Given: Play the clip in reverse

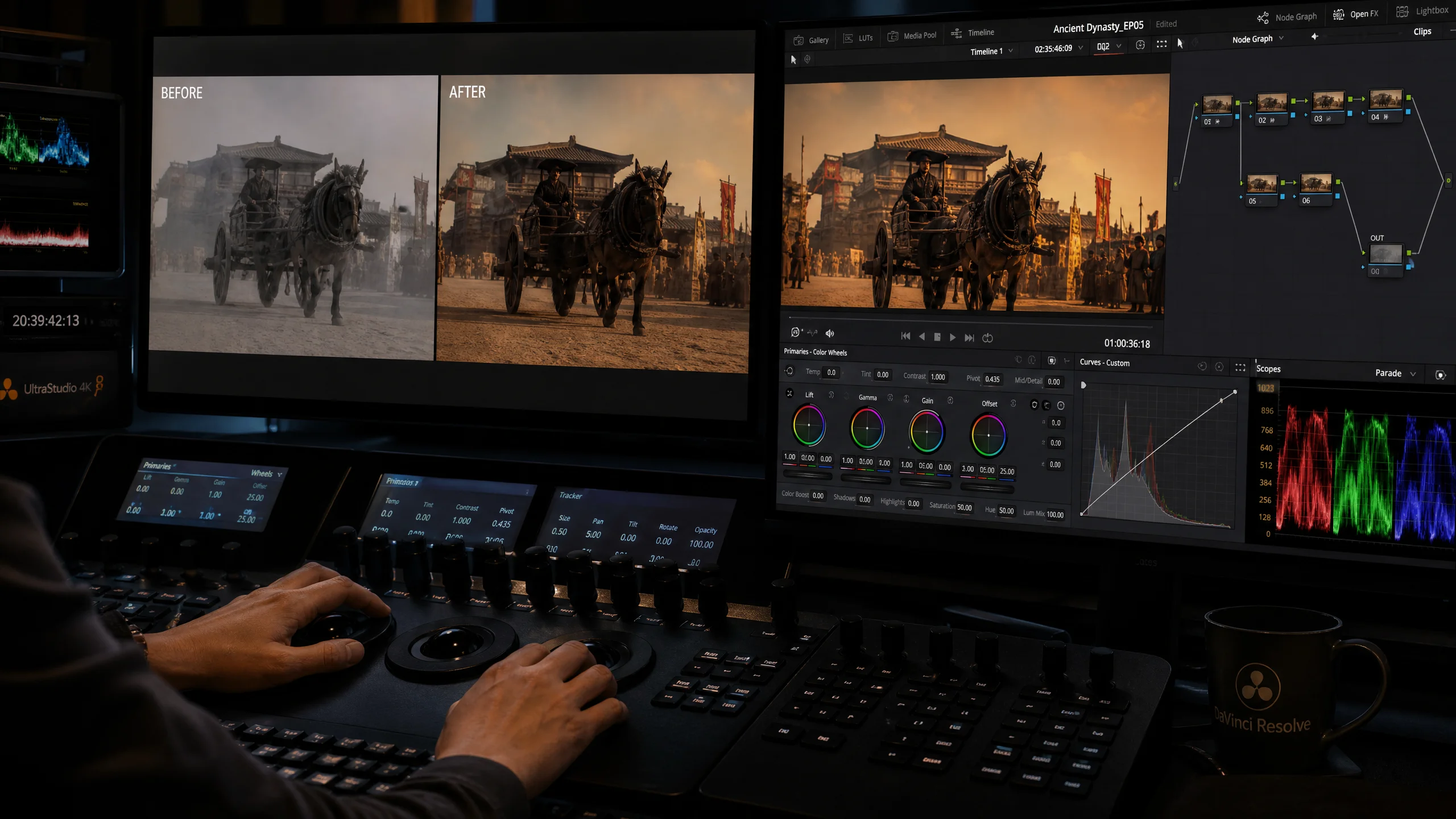Looking at the screenshot, I should point(922,337).
